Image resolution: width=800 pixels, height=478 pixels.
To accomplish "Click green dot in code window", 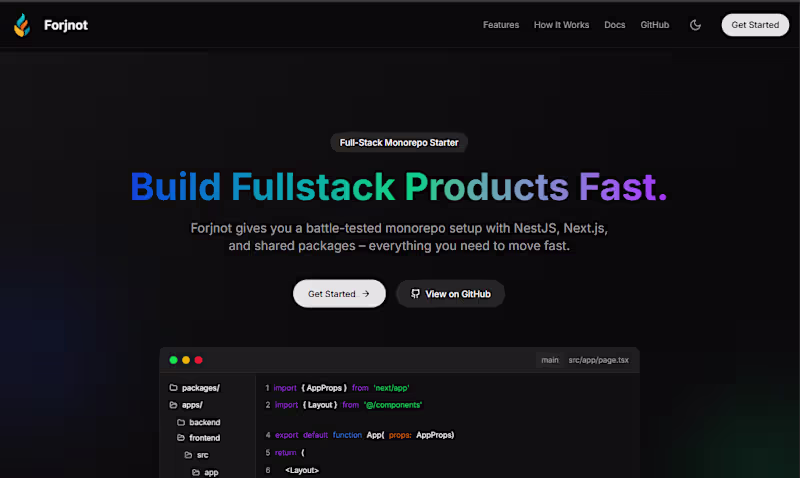I will (x=173, y=360).
